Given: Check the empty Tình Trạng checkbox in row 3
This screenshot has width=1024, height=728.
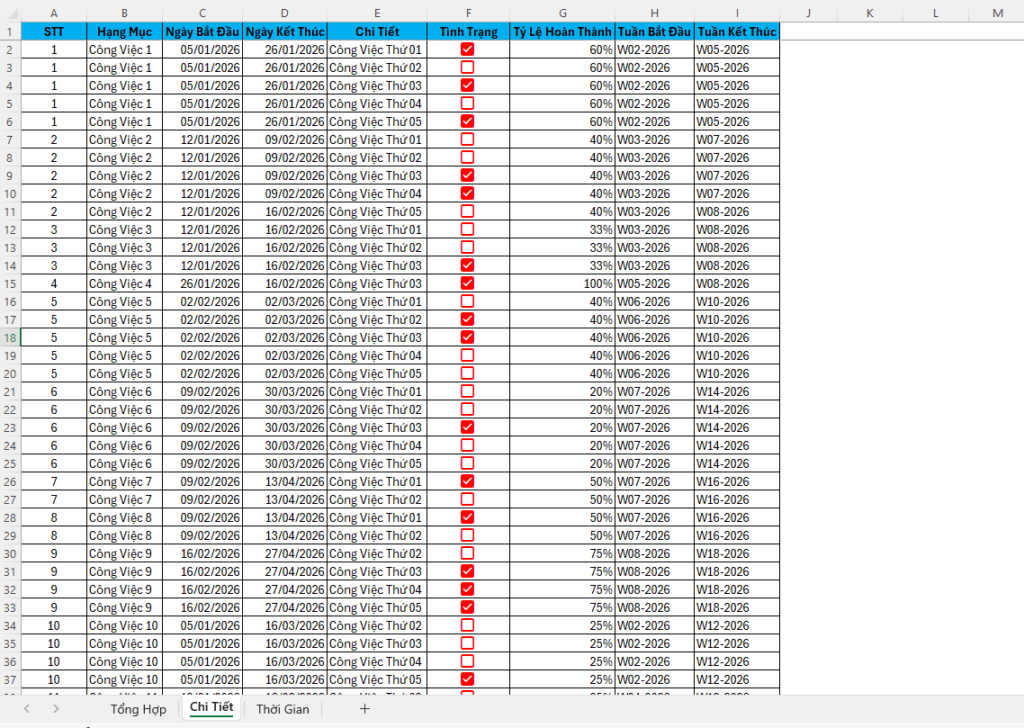Looking at the screenshot, I should tap(467, 67).
